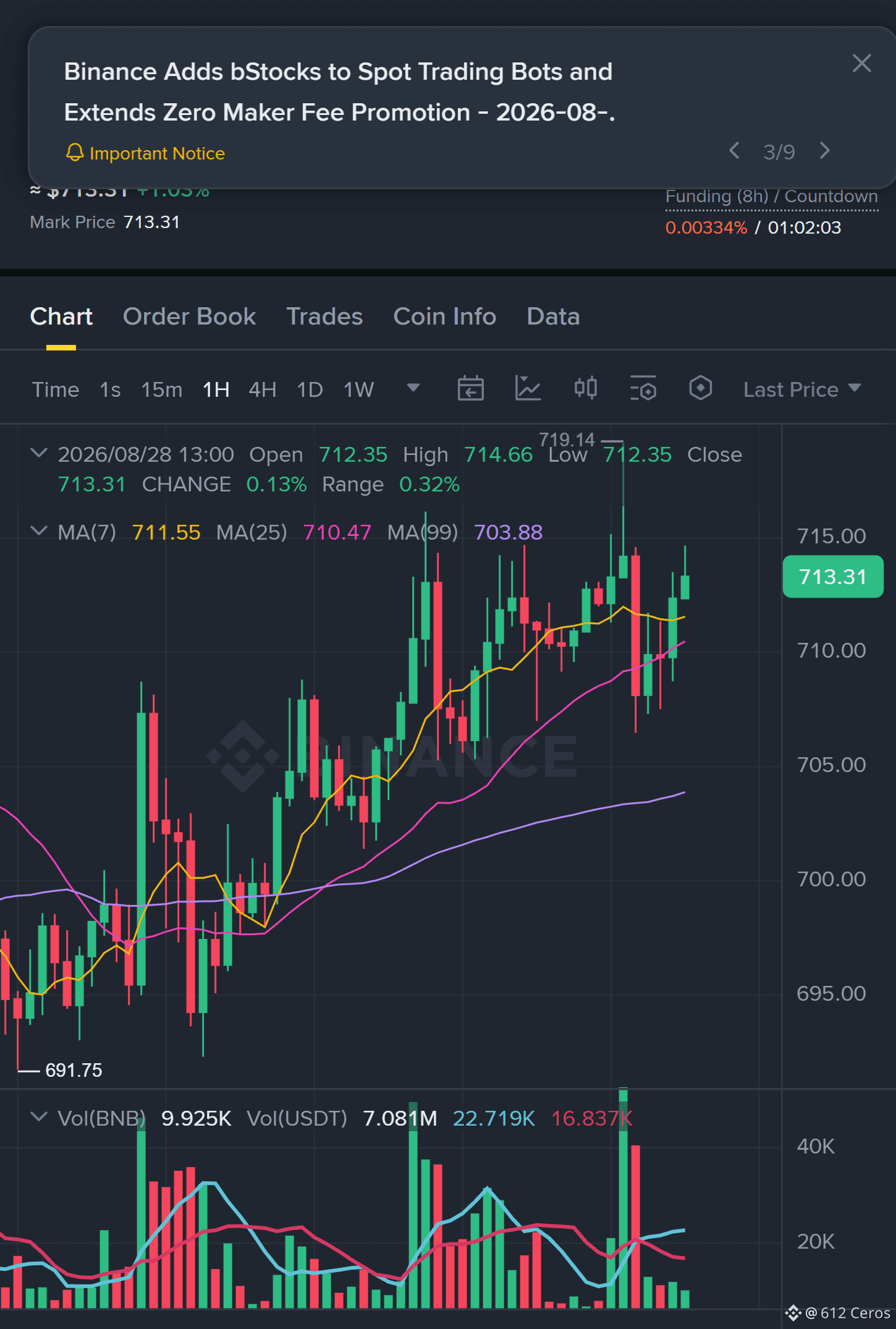Click the Important Notice bell icon
Image resolution: width=896 pixels, height=1329 pixels.
pyautogui.click(x=75, y=153)
